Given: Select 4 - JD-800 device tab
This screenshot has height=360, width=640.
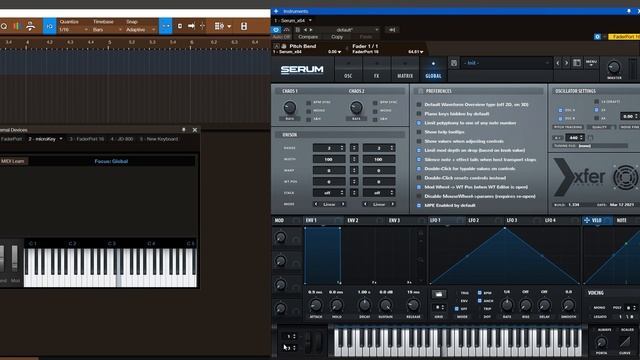Looking at the screenshot, I should [x=122, y=139].
